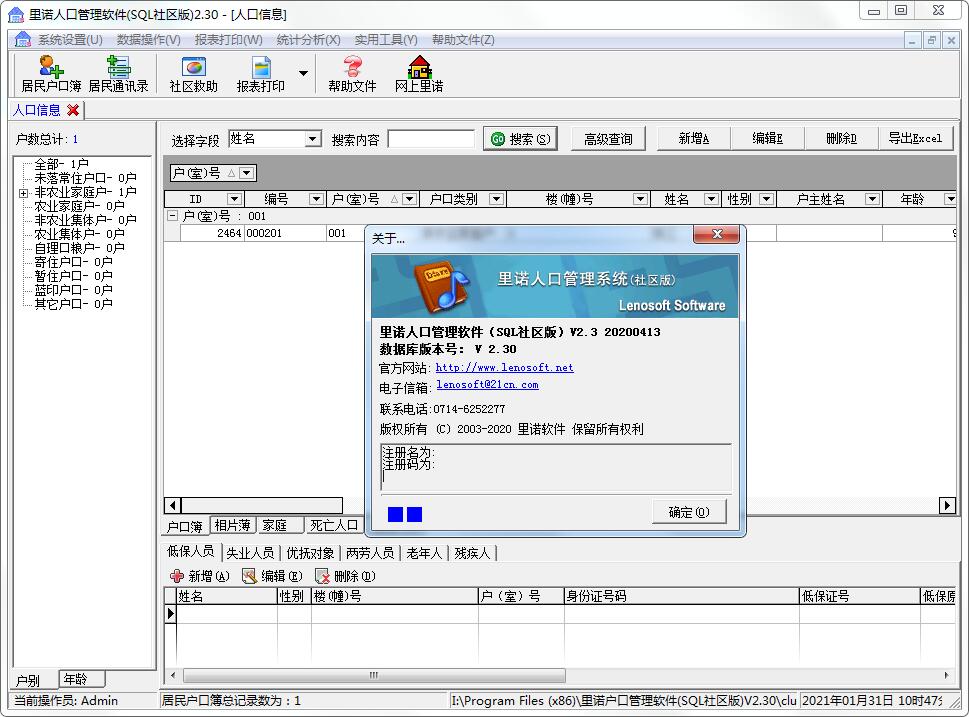Select the 000201 编号 cell
The width and height of the screenshot is (969, 717).
point(285,233)
